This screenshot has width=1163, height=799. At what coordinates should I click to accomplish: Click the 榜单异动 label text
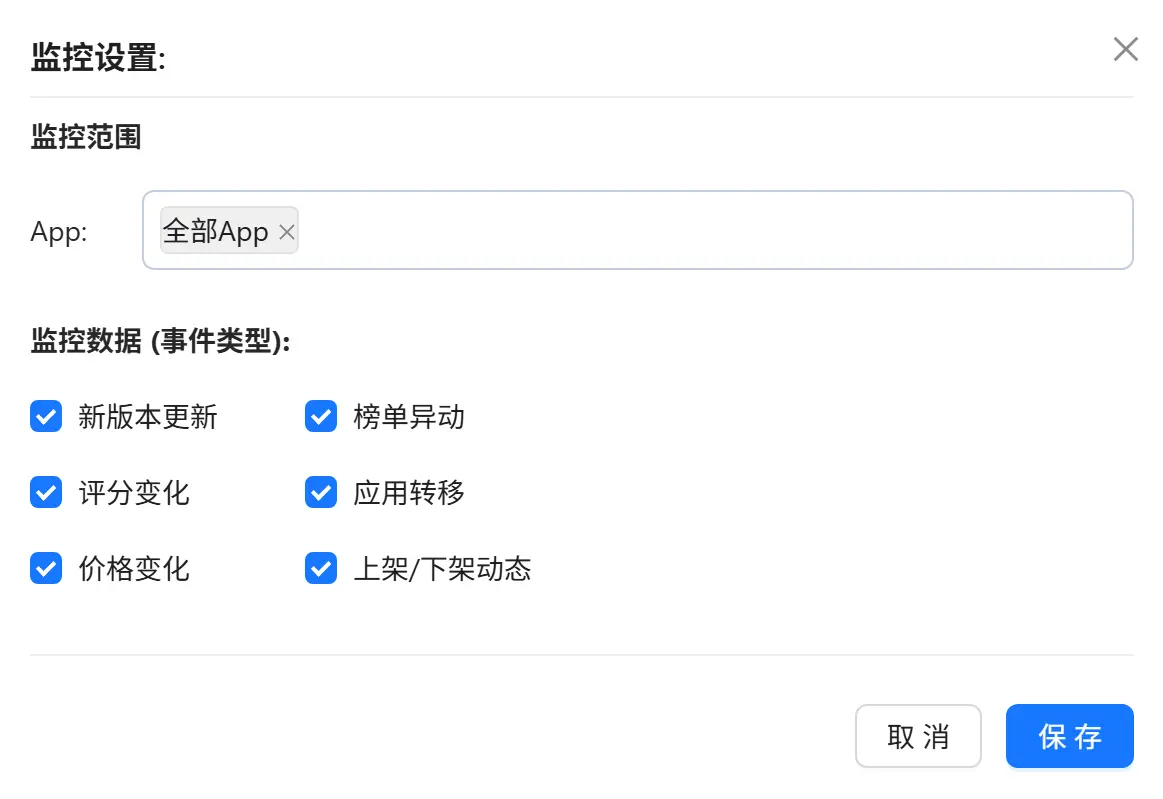tap(407, 417)
